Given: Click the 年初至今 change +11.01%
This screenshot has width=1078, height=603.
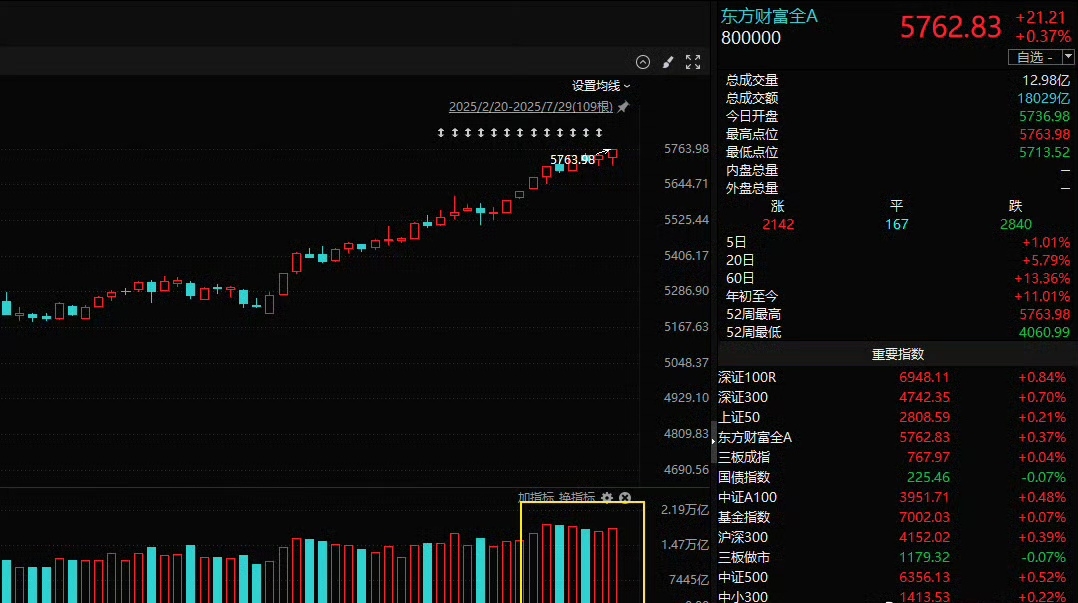Looking at the screenshot, I should tap(1042, 296).
